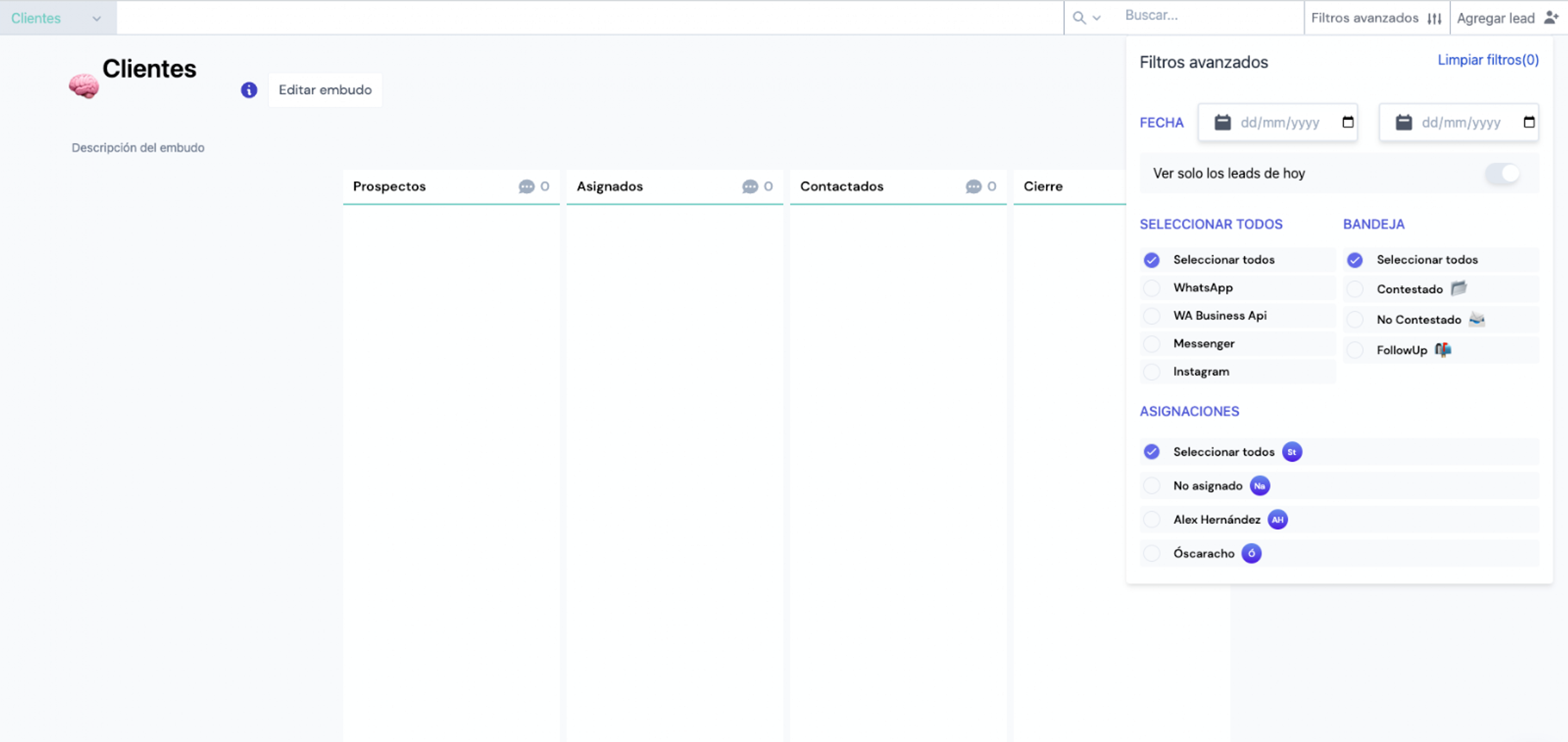Open the blue info icon beside Clientes
This screenshot has height=742, width=1568.
point(249,90)
